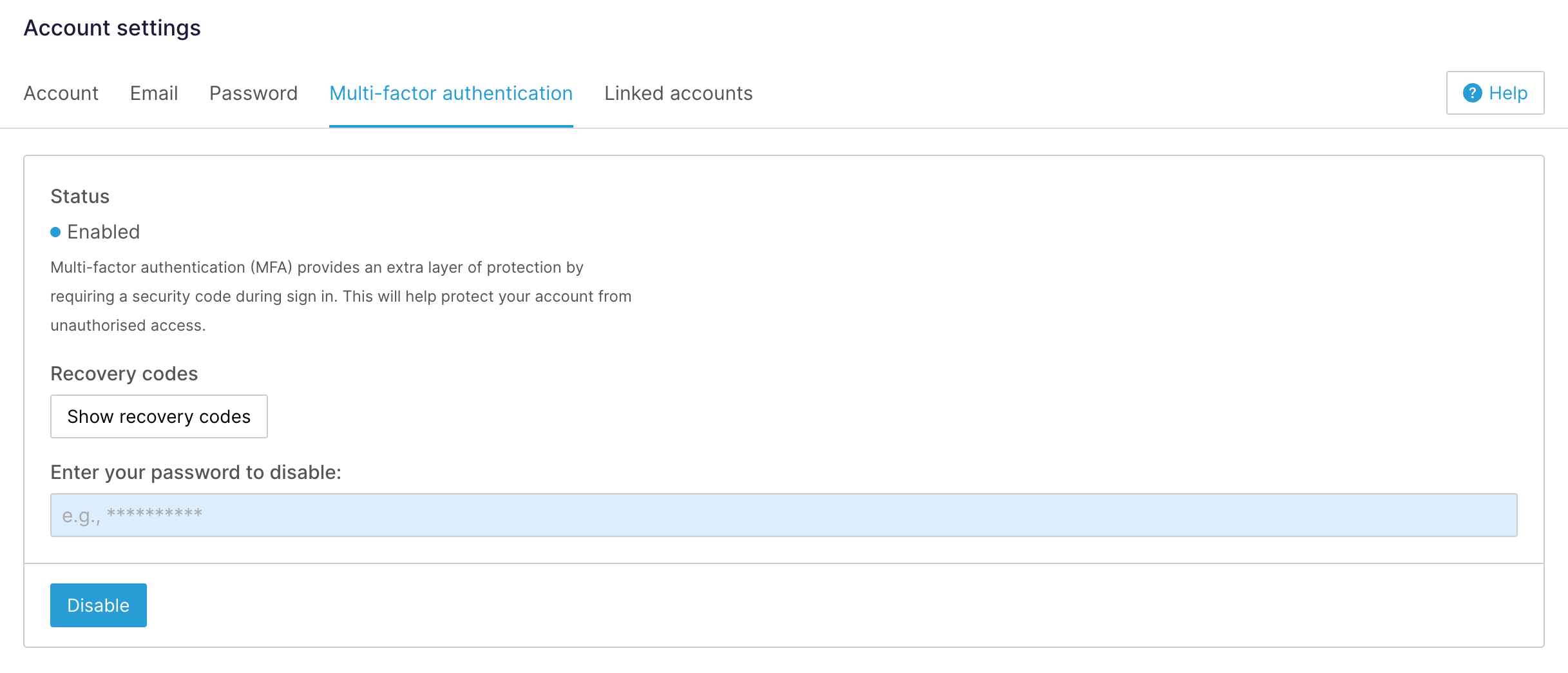Image resolution: width=1568 pixels, height=673 pixels.
Task: Open the Linked accounts tab
Action: (x=678, y=93)
